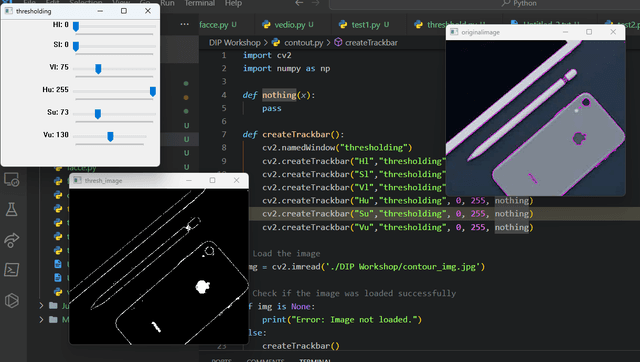This screenshot has width=640, height=362.
Task: Expand the M folder in explorer
Action: pyautogui.click(x=41, y=319)
